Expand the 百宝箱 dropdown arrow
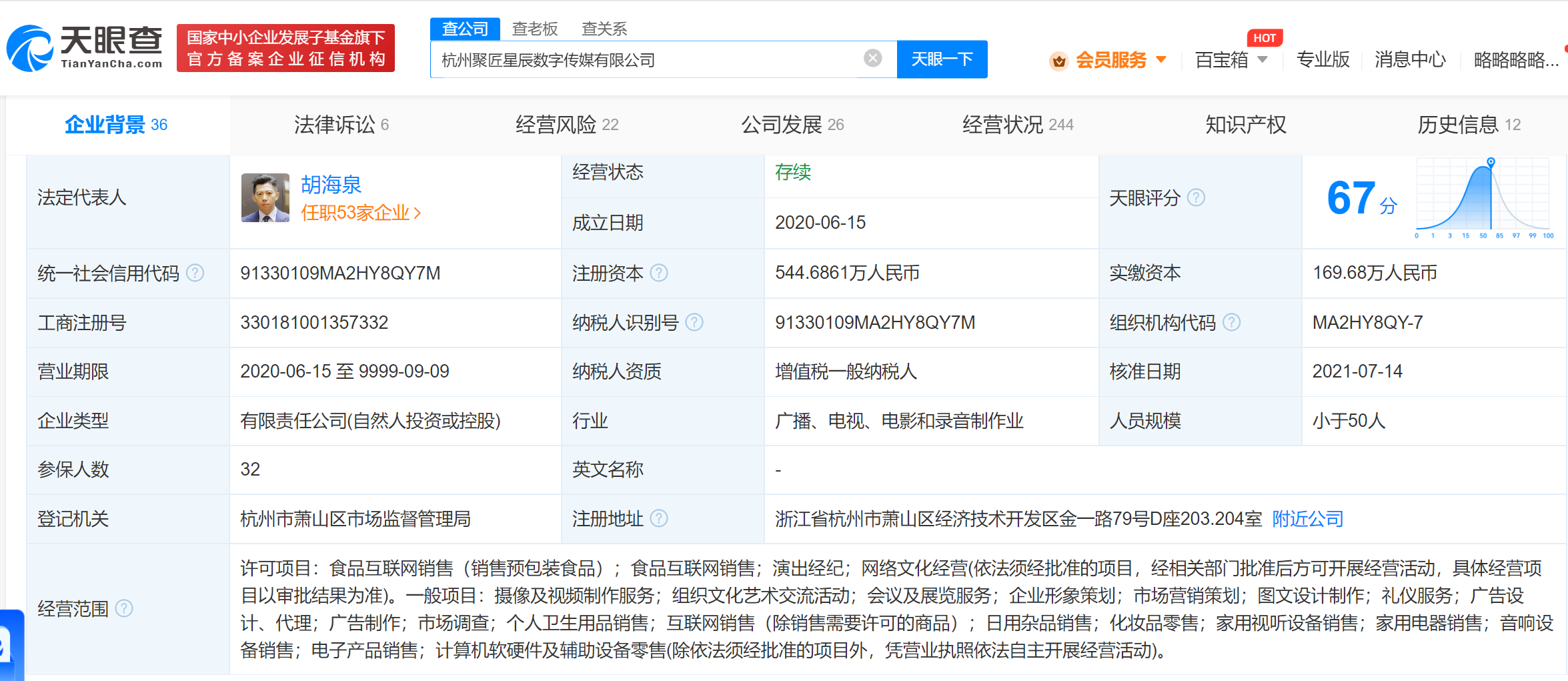The width and height of the screenshot is (1568, 681). point(1263,59)
